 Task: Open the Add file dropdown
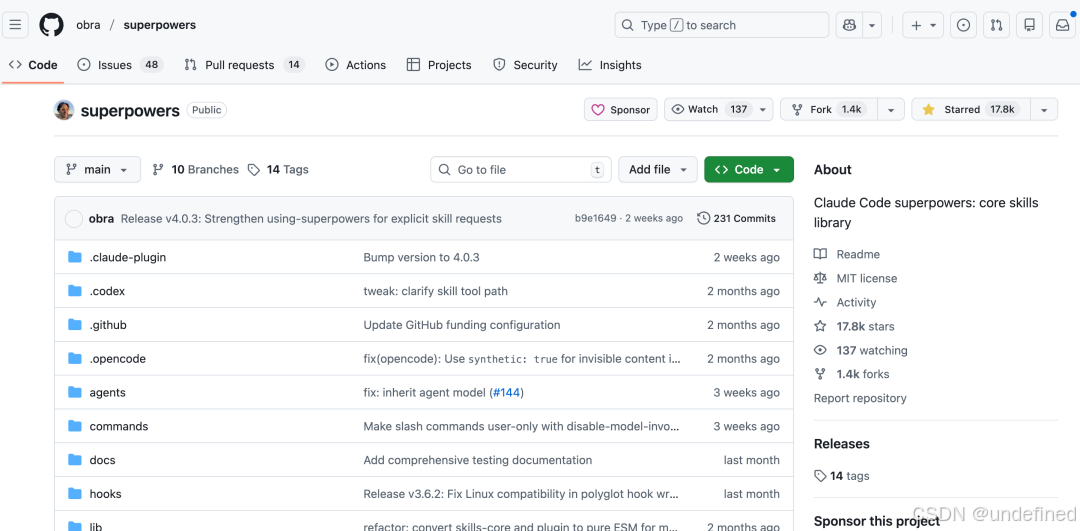(x=658, y=169)
